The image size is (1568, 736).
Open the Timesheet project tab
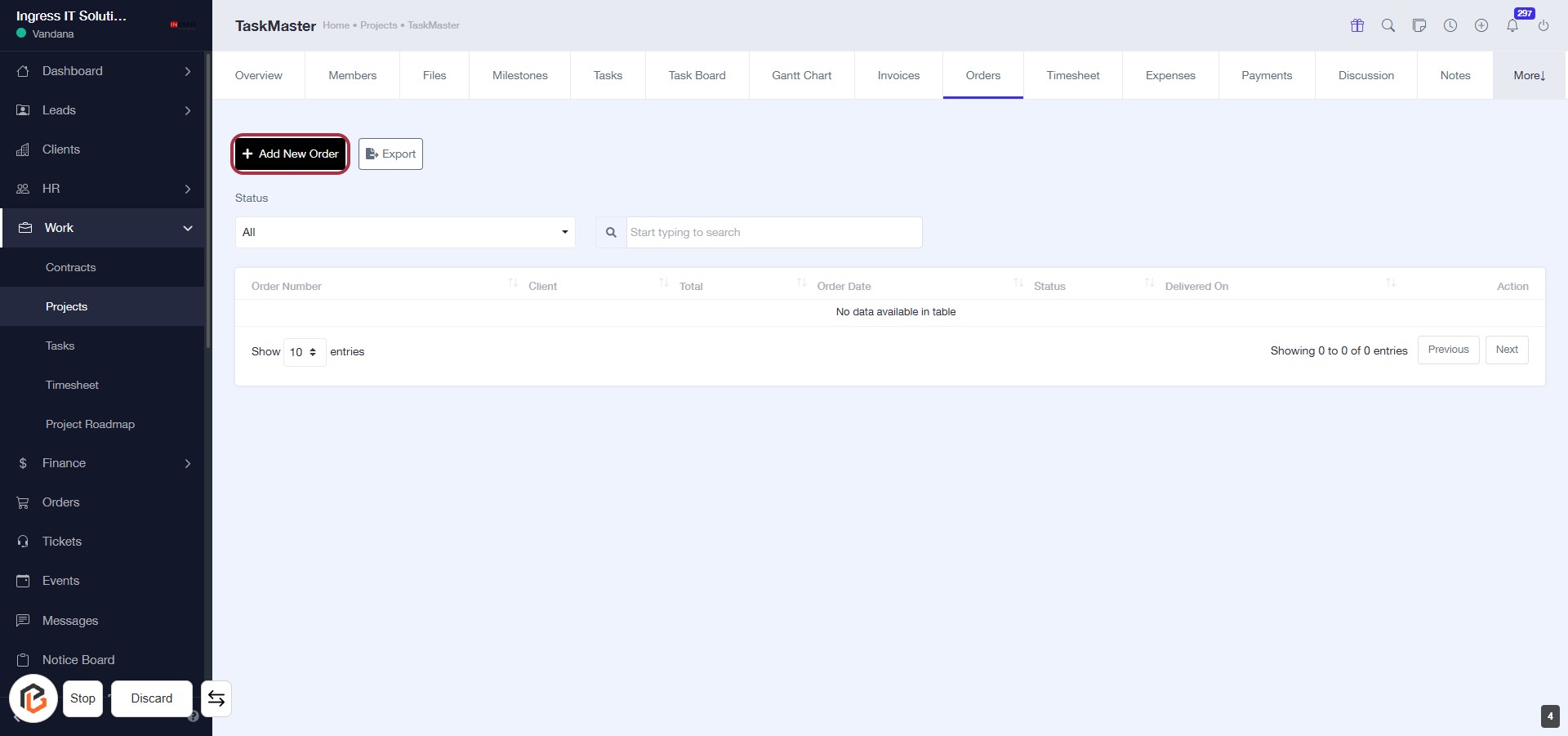(1072, 75)
